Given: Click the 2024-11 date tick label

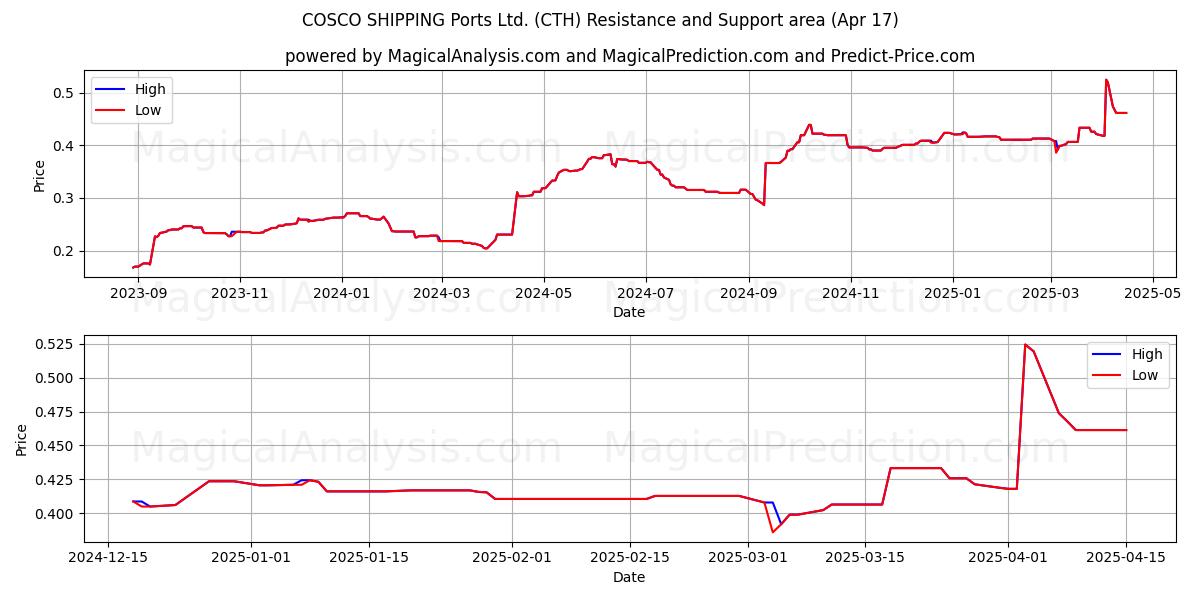Looking at the screenshot, I should pyautogui.click(x=851, y=293).
